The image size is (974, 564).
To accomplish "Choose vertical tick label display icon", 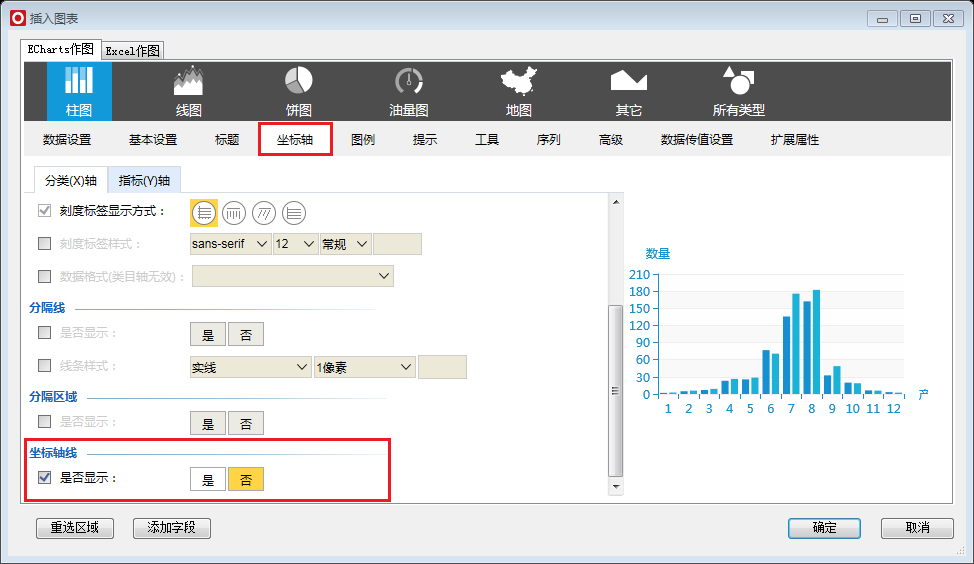I will coord(234,213).
